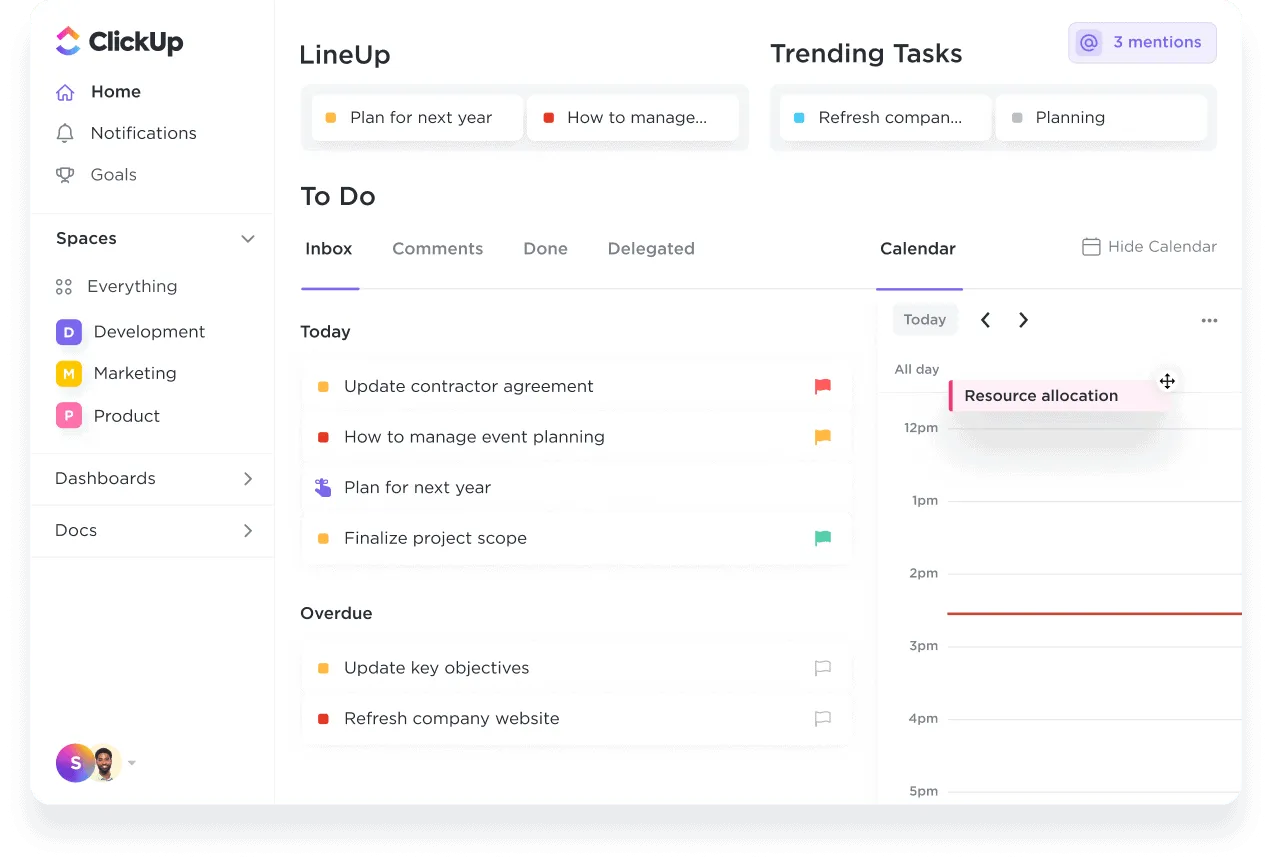Go to previous day with left arrow
This screenshot has height=865, width=1272.
[x=985, y=320]
